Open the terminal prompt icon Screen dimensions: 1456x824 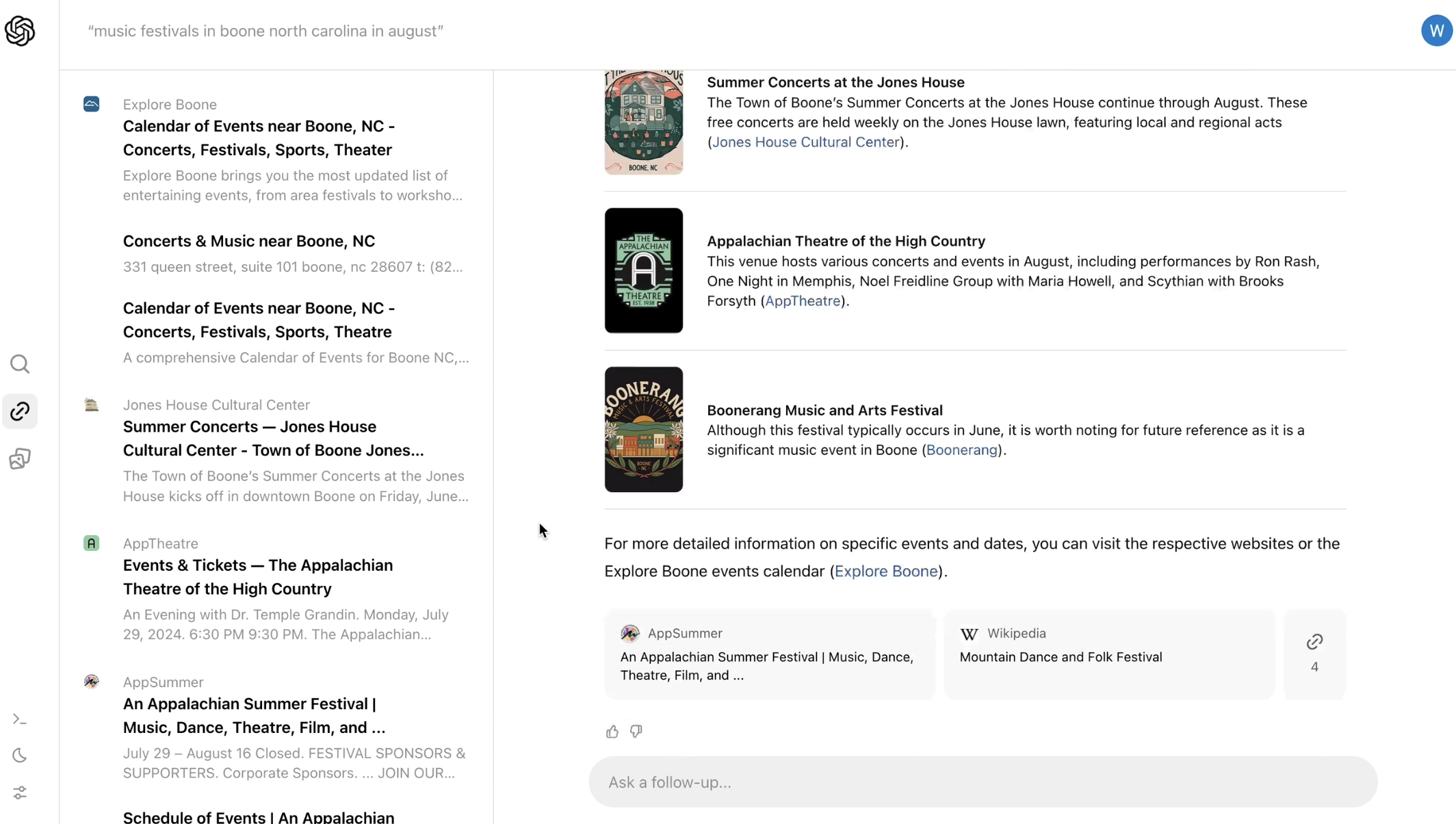[20, 719]
